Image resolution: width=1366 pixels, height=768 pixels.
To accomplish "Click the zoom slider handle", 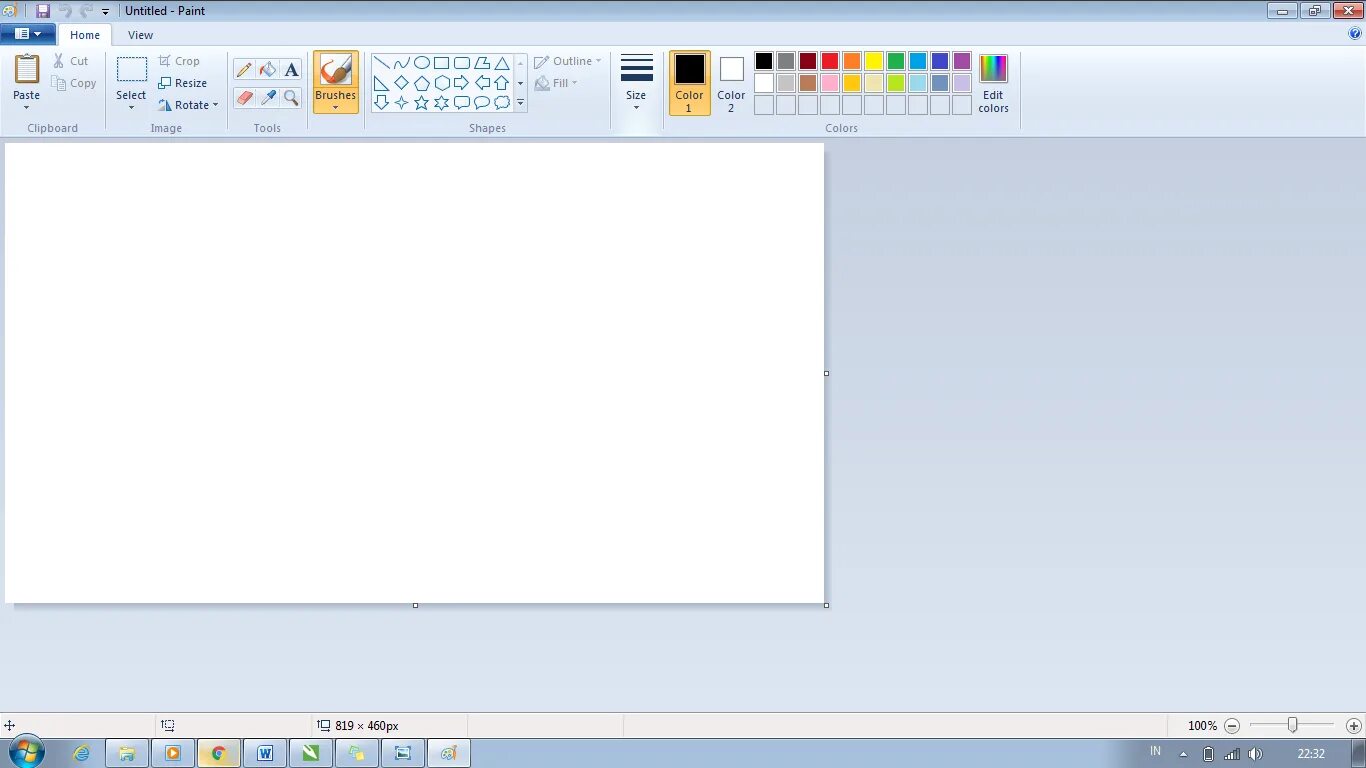I will coord(1292,725).
